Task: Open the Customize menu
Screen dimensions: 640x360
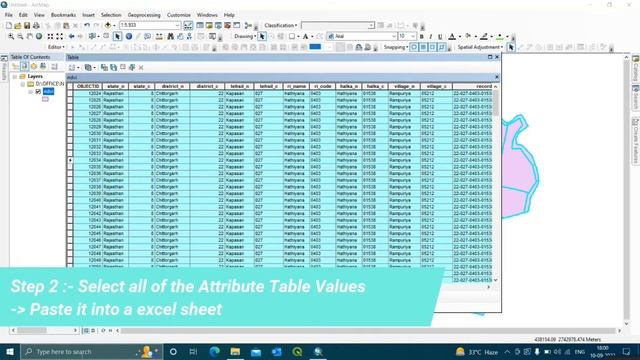Action: 179,15
